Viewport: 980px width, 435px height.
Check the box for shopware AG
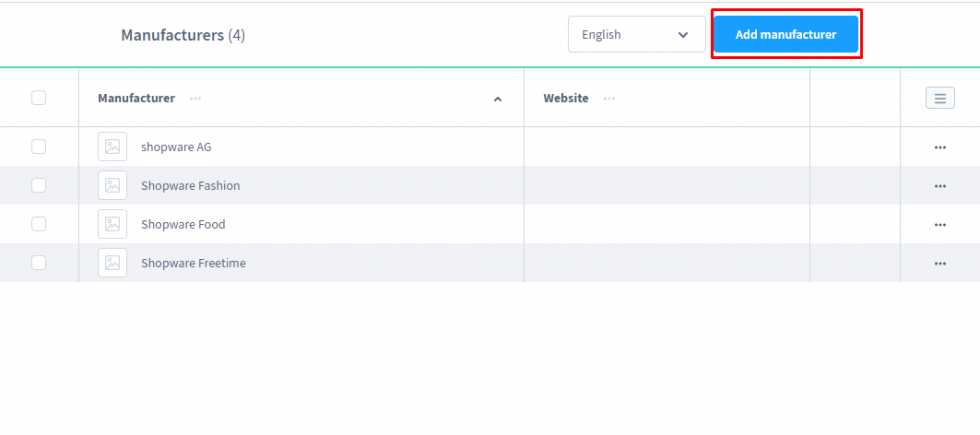(x=38, y=147)
